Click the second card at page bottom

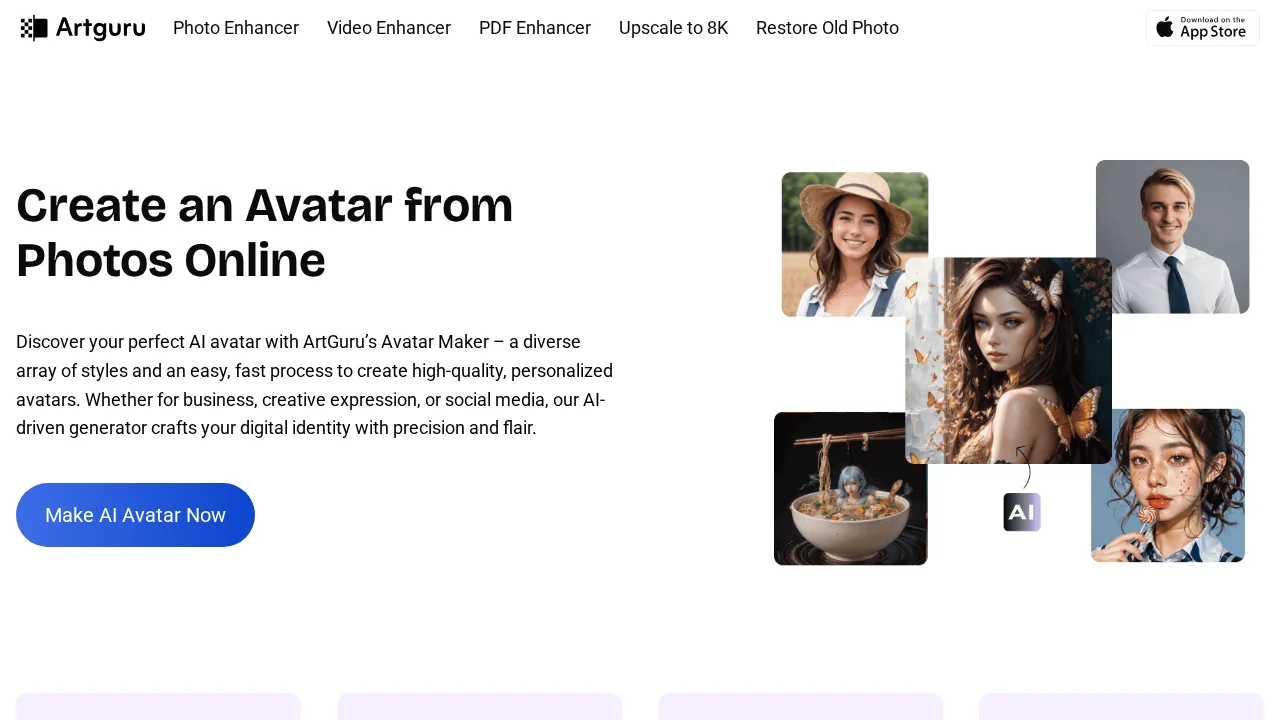point(479,710)
